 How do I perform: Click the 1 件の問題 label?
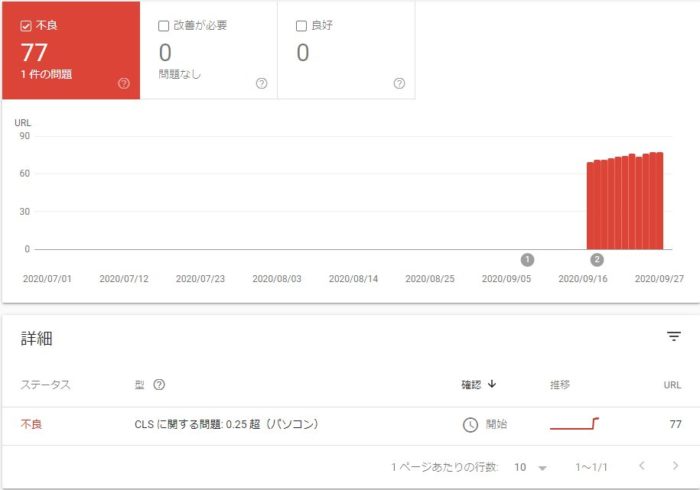(x=46, y=74)
